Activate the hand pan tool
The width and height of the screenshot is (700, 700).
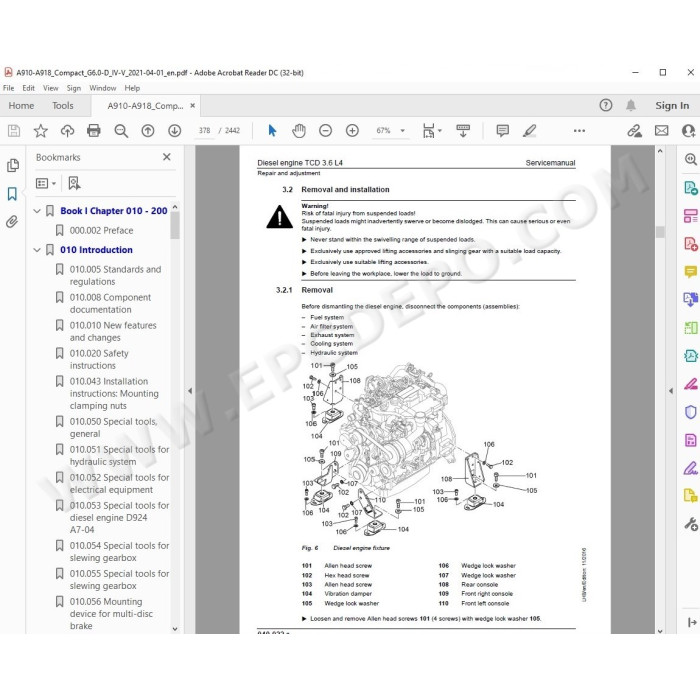(299, 131)
